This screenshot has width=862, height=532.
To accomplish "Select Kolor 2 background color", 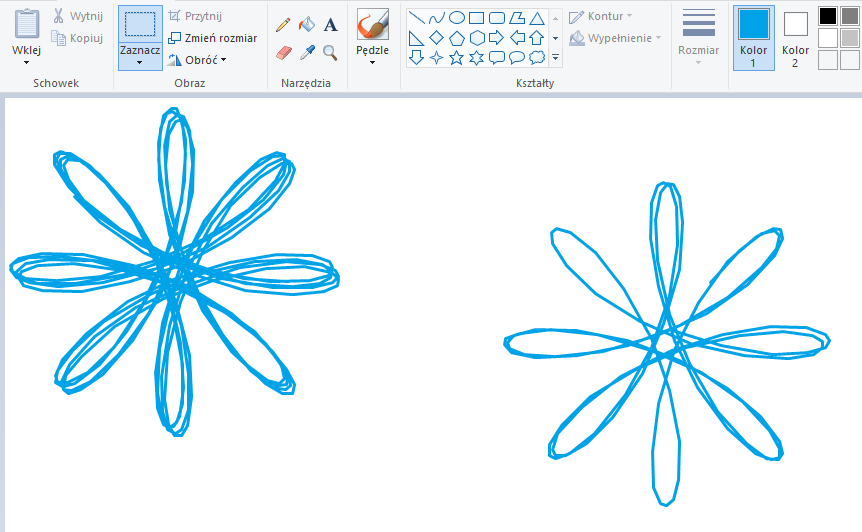I will [795, 38].
